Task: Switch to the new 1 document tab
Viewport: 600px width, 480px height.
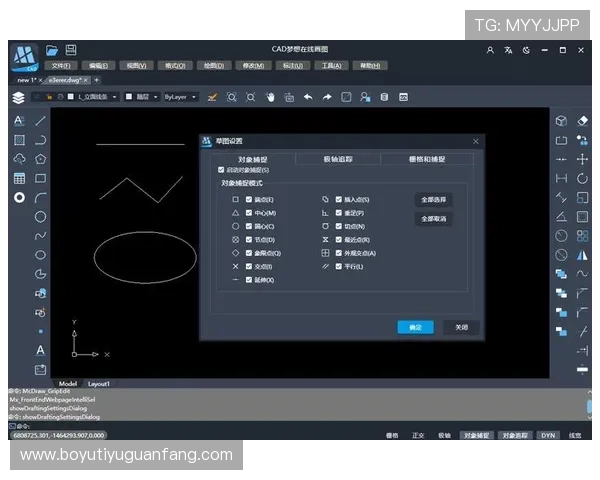Action: 26,80
